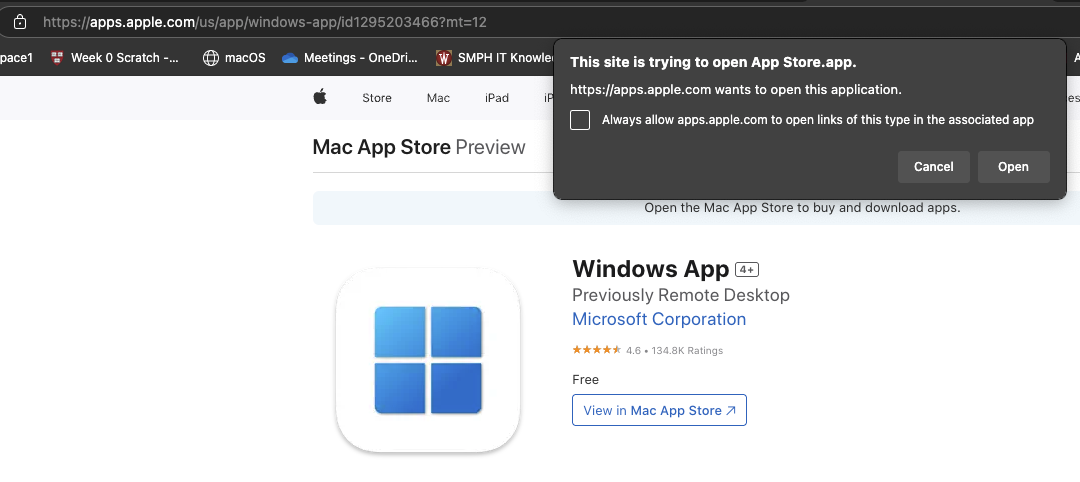Click the Windows App title text
This screenshot has width=1080, height=482.
point(650,269)
